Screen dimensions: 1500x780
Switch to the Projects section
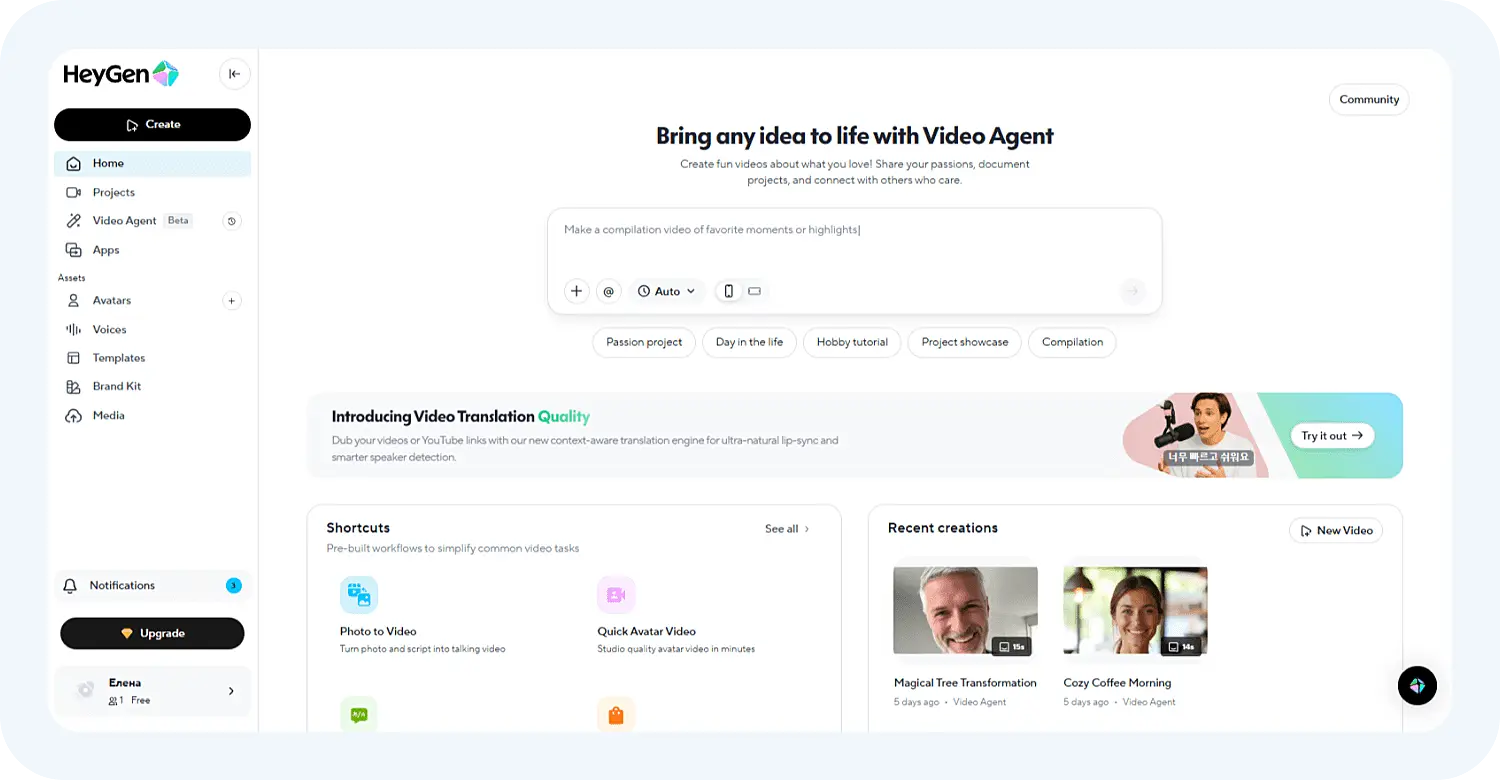click(113, 192)
